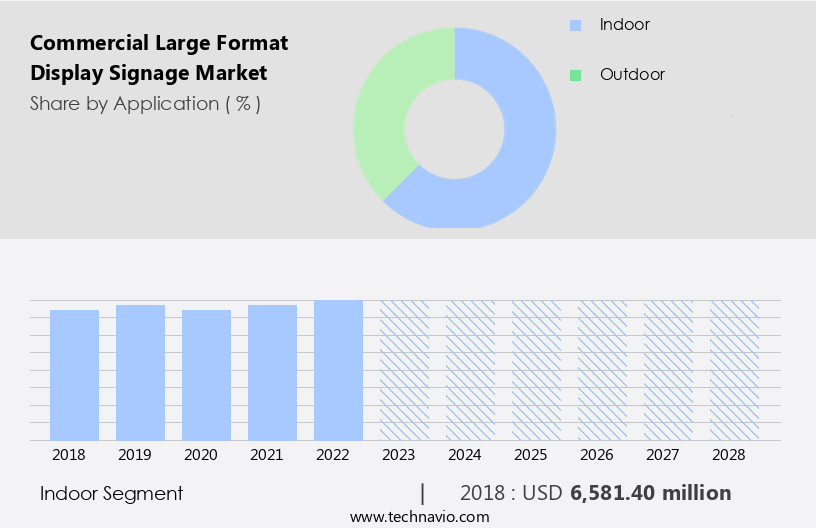Click the hatched 2025 forecast bar
Image resolution: width=816 pixels, height=528 pixels.
pos(537,370)
